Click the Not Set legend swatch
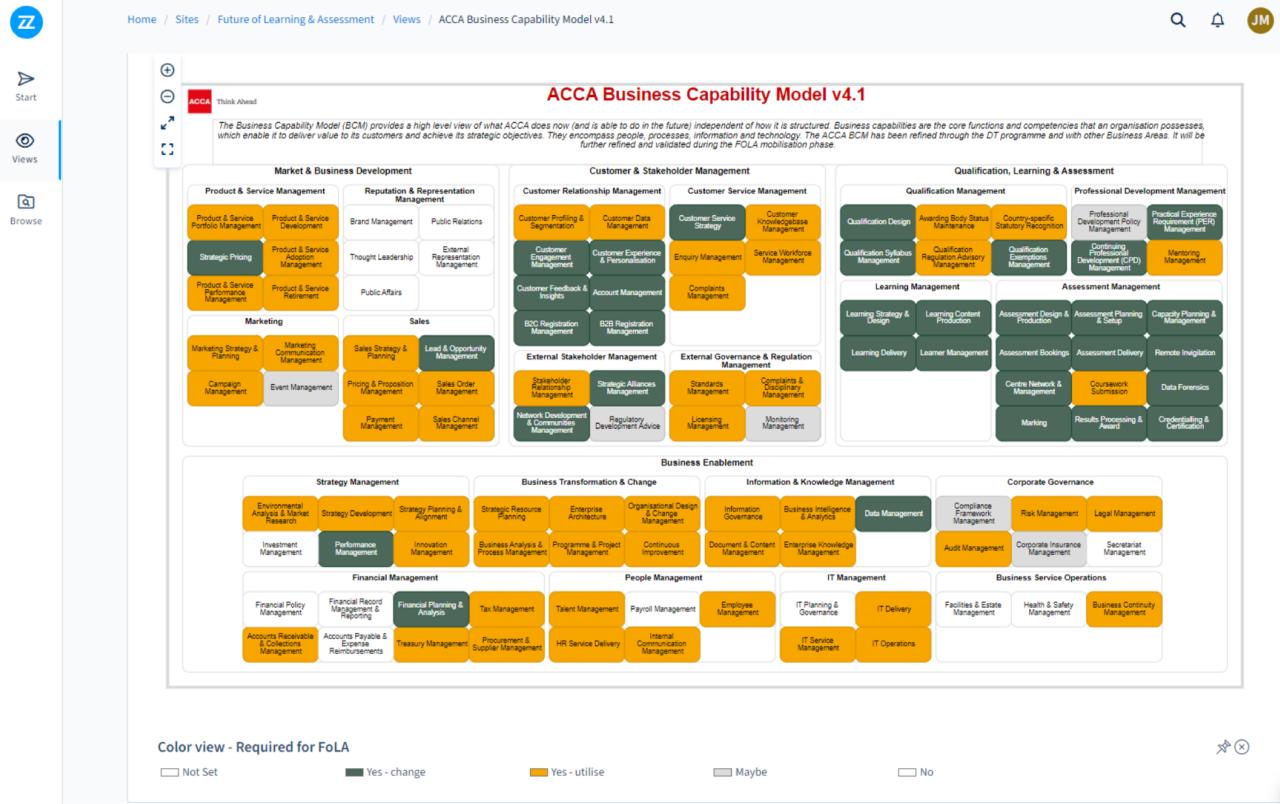The width and height of the screenshot is (1280, 804). pos(170,772)
